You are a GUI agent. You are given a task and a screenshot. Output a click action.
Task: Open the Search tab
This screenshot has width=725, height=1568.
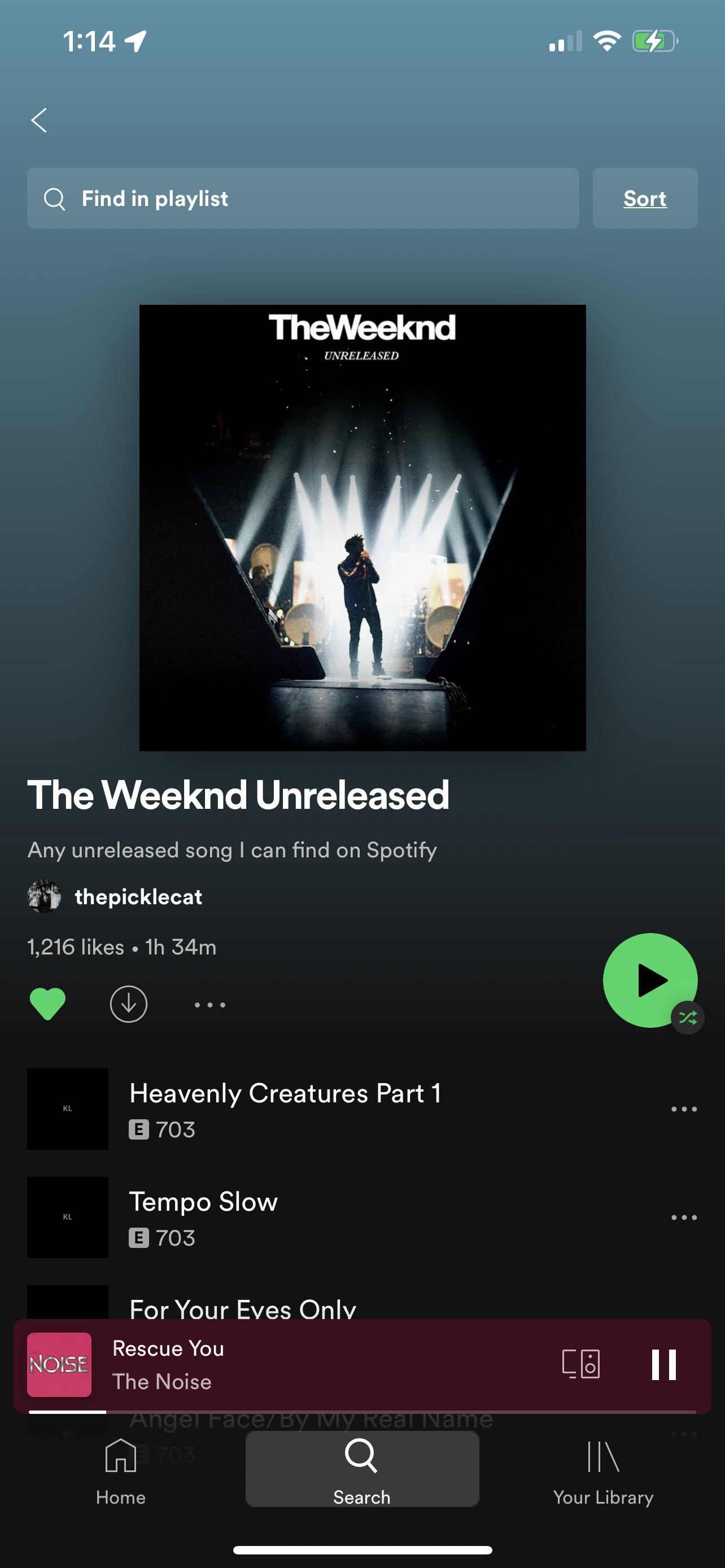[362, 1469]
